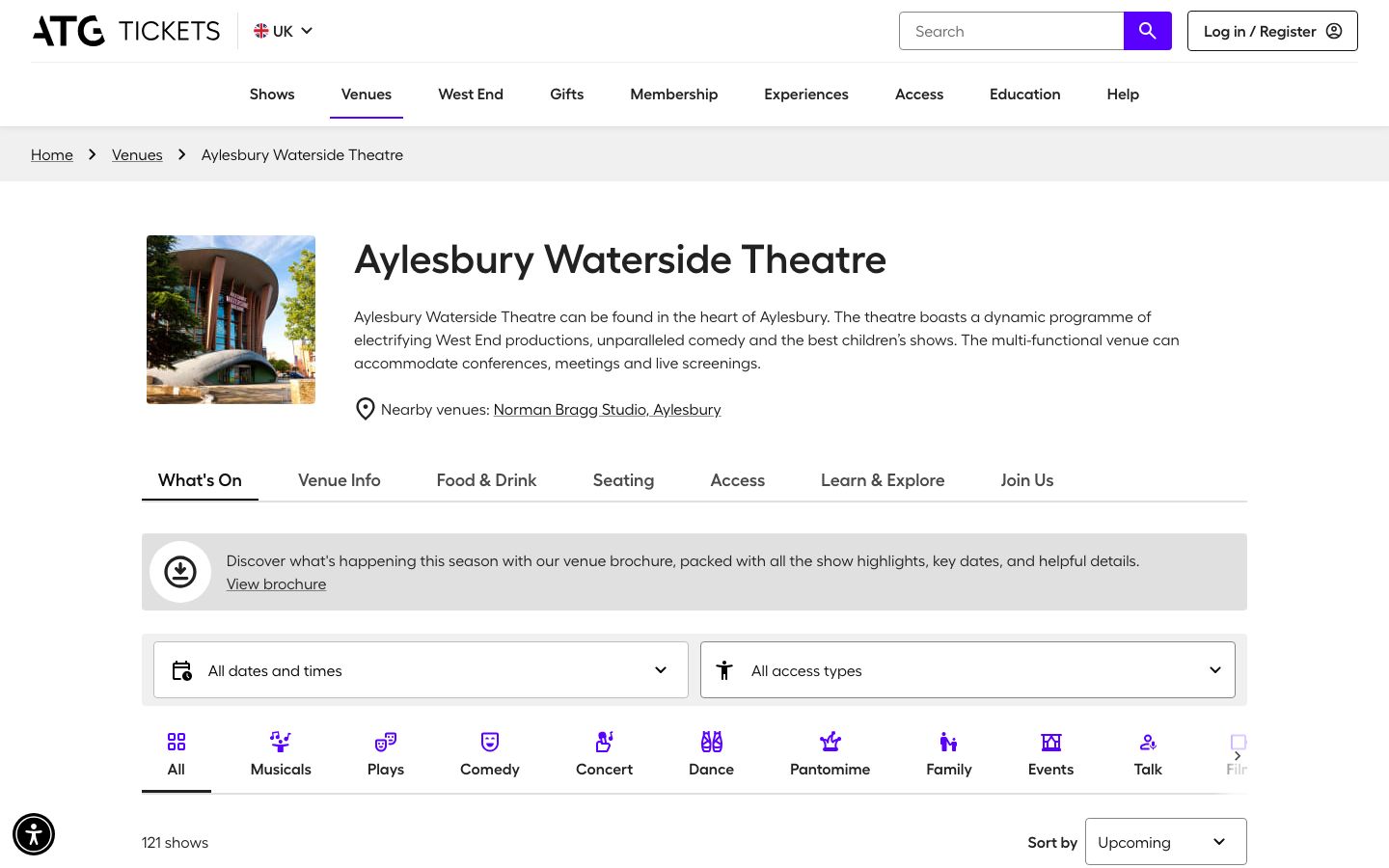Click the download brochure circle icon
The width and height of the screenshot is (1389, 868).
(x=180, y=572)
